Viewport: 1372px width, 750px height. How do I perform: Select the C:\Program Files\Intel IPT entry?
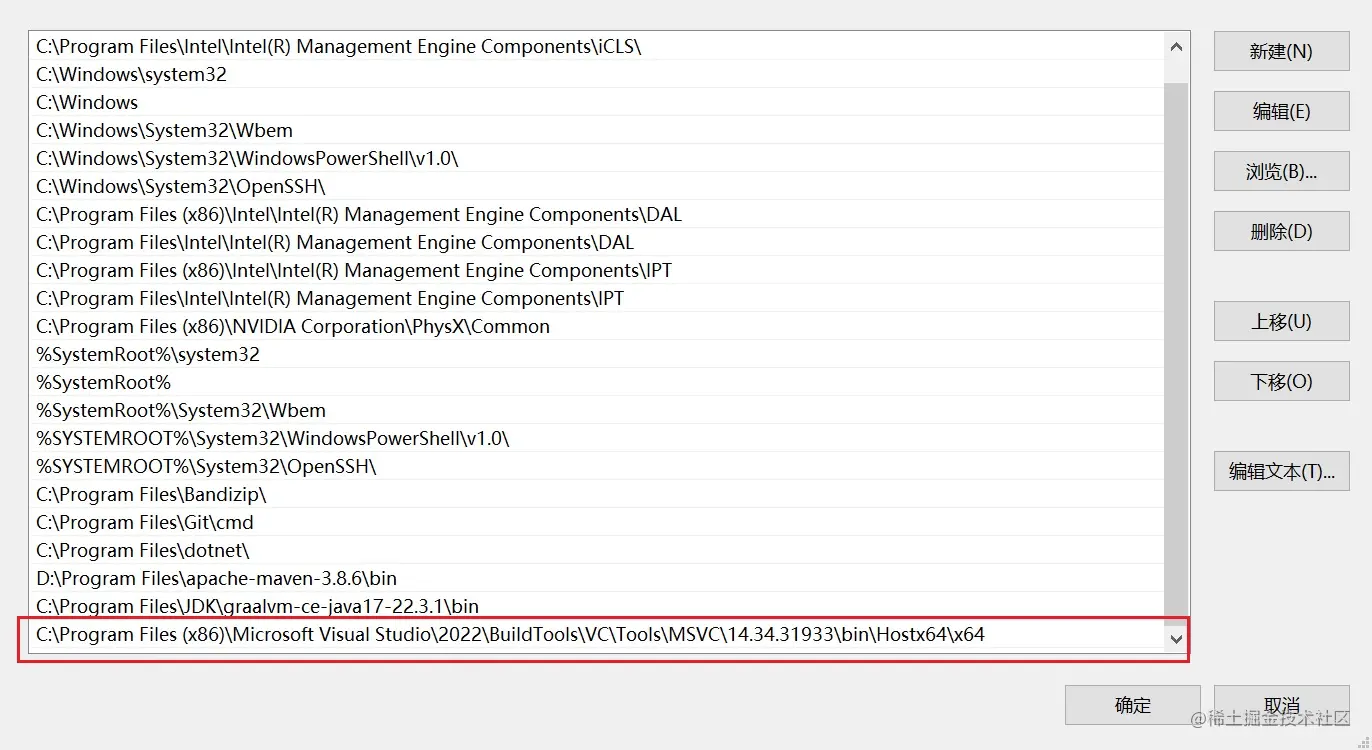tap(597, 298)
